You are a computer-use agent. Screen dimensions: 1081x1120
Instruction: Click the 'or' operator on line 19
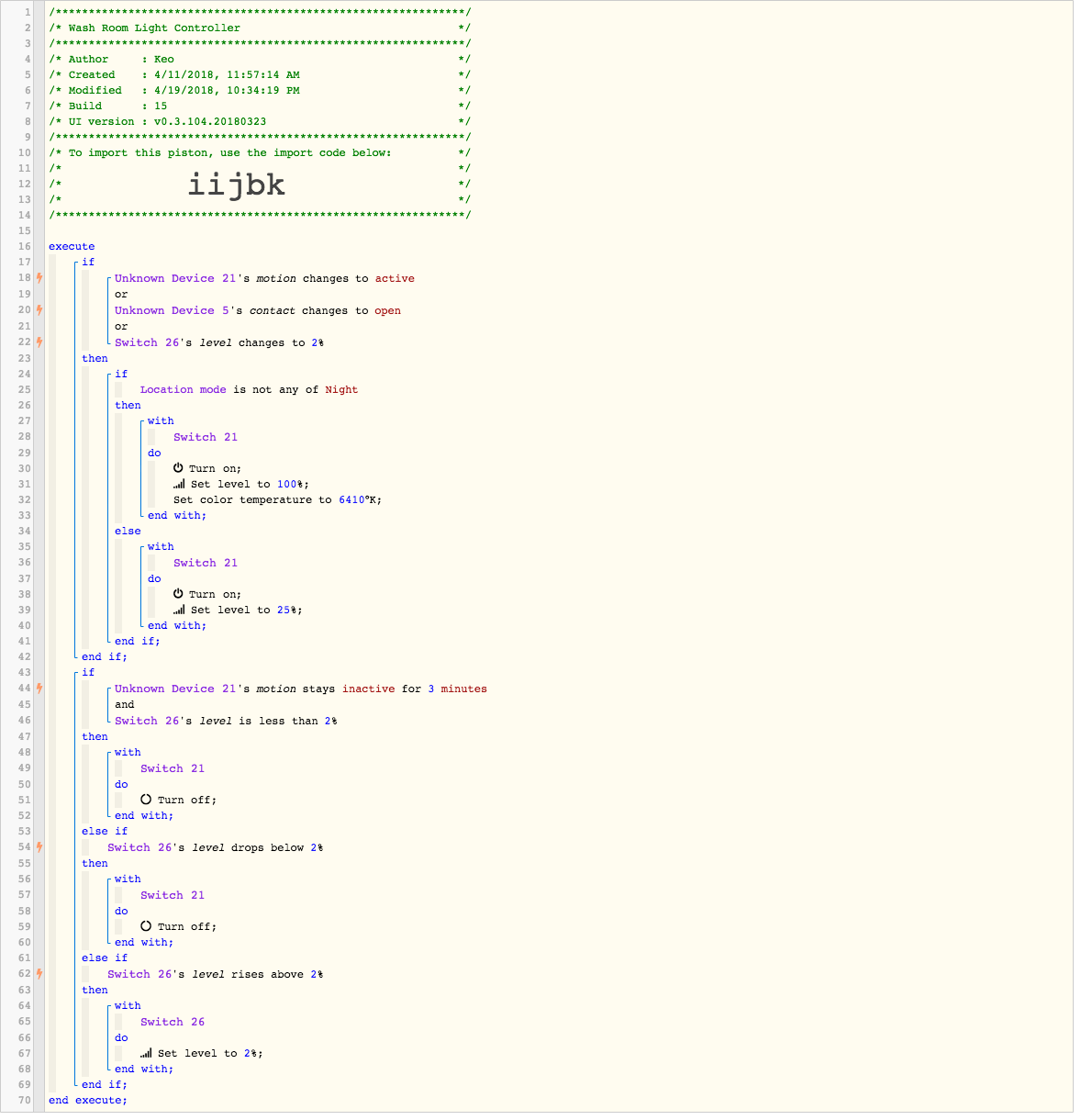pyautogui.click(x=121, y=294)
